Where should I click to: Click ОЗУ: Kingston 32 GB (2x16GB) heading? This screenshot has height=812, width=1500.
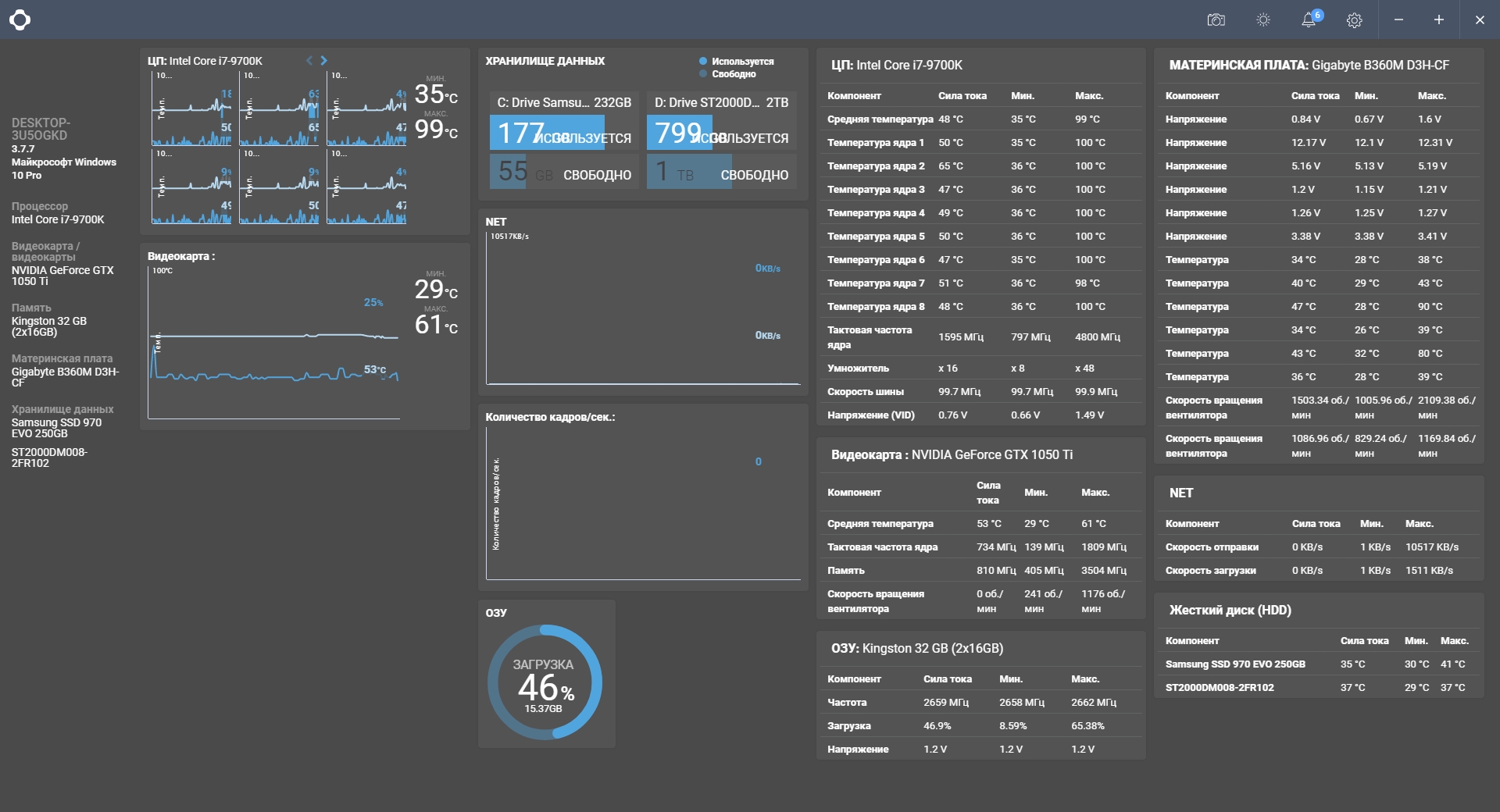[x=917, y=648]
